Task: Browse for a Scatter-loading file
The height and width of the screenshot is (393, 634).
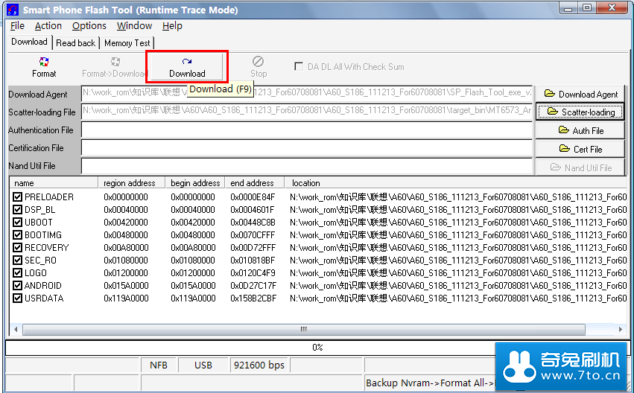Action: point(580,112)
